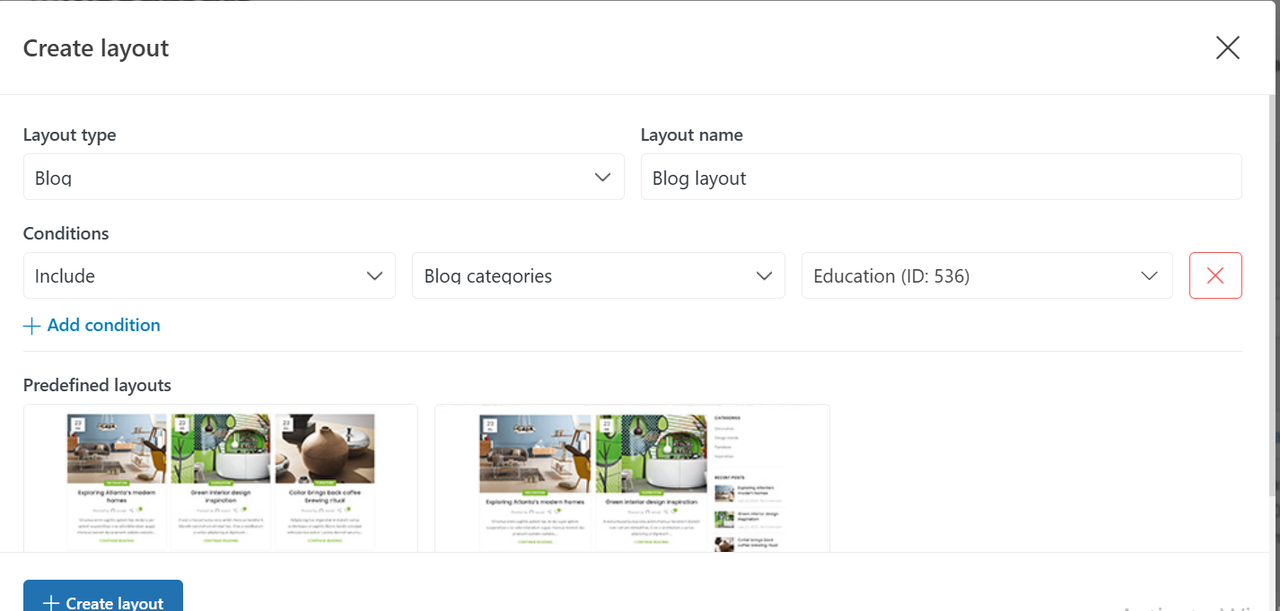Close the Create layout dialog
1280x611 pixels.
coord(1227,48)
